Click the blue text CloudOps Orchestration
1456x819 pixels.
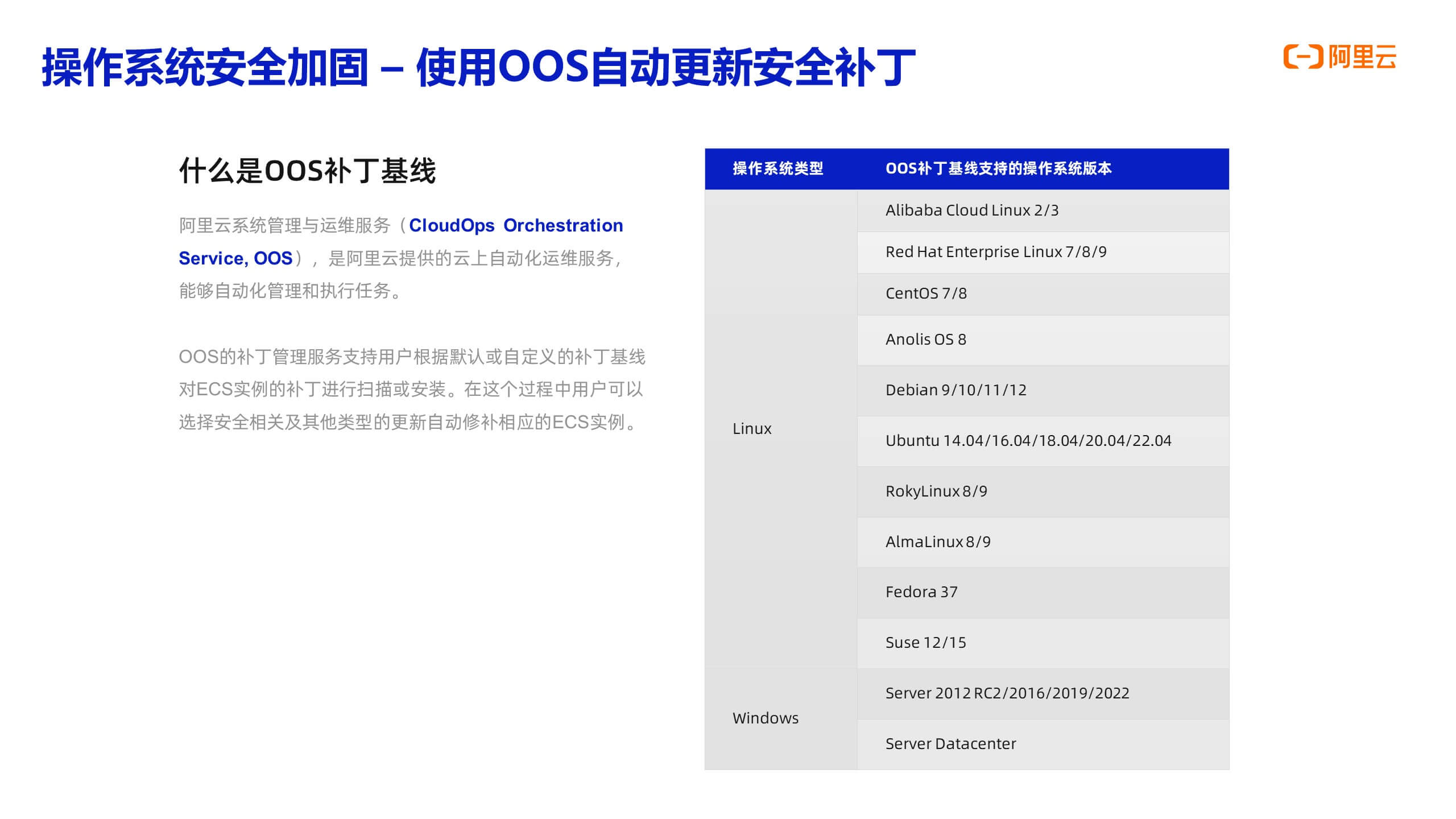516,225
